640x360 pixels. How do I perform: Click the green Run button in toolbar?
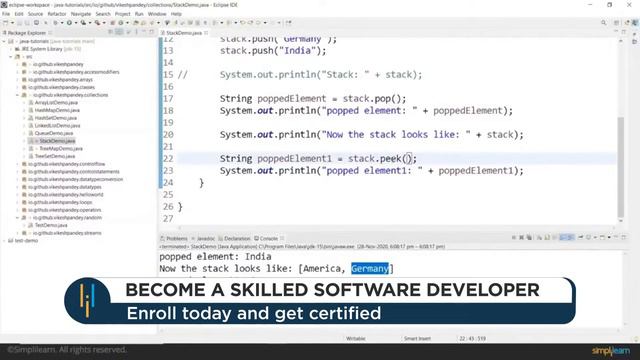tap(69, 23)
